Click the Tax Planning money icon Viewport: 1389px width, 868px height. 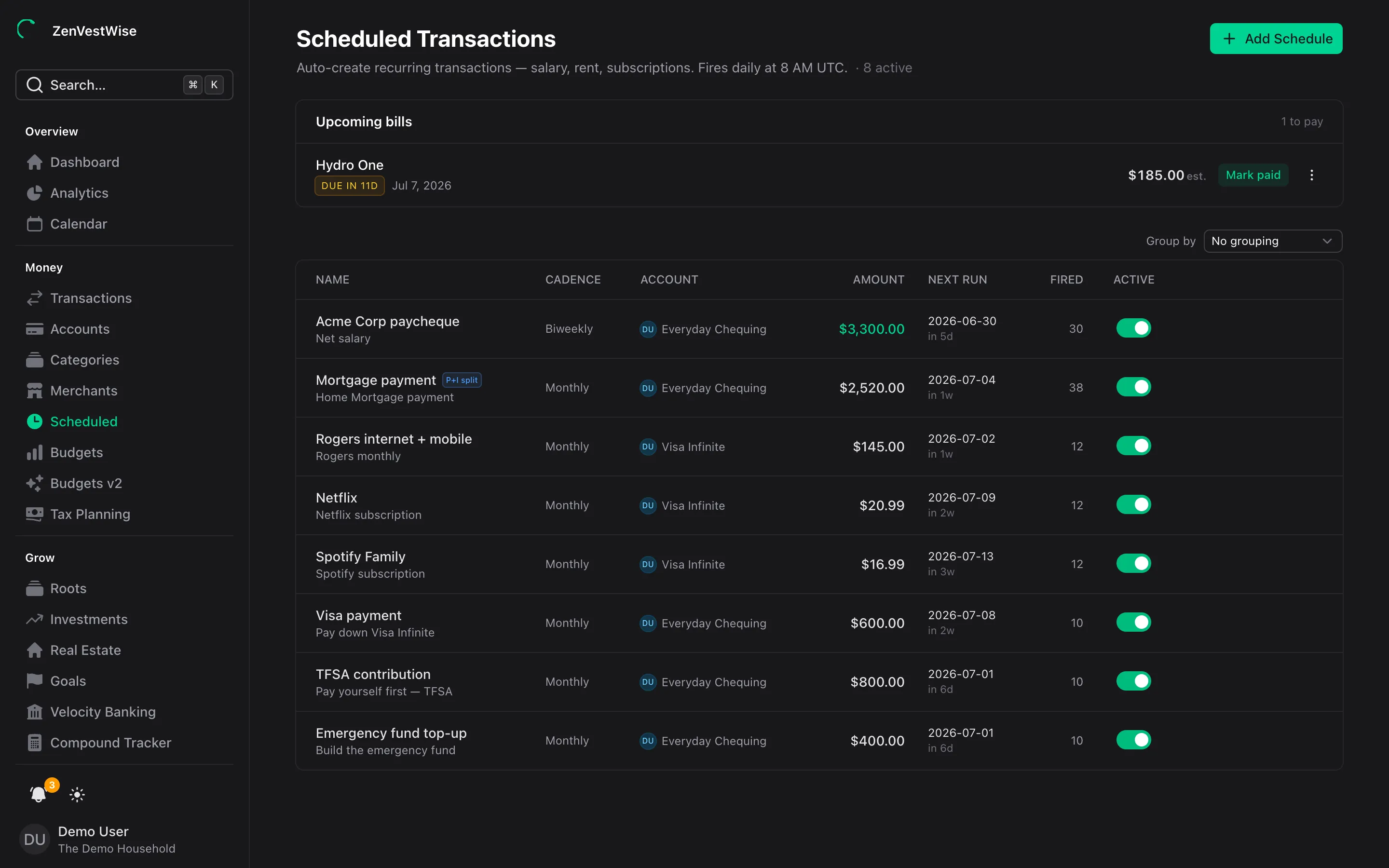point(34,515)
